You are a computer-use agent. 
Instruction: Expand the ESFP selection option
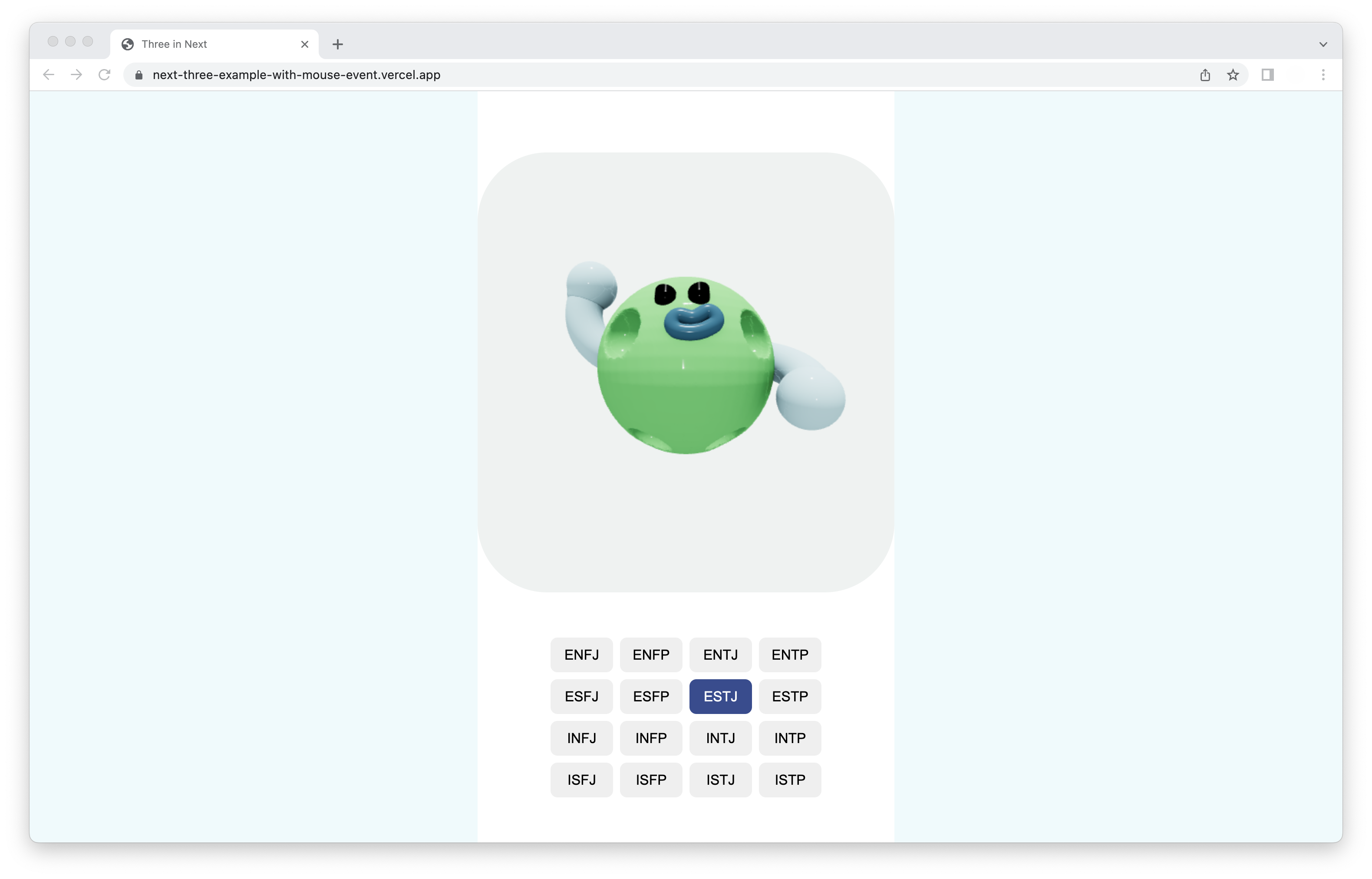(651, 696)
